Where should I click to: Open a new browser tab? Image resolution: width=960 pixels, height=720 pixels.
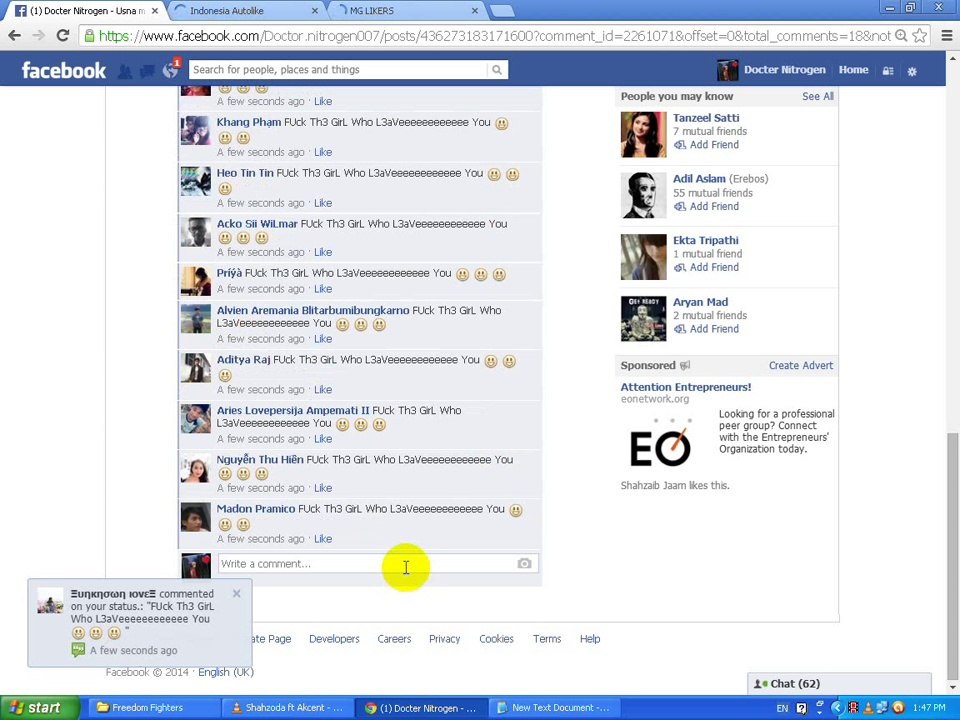[502, 11]
